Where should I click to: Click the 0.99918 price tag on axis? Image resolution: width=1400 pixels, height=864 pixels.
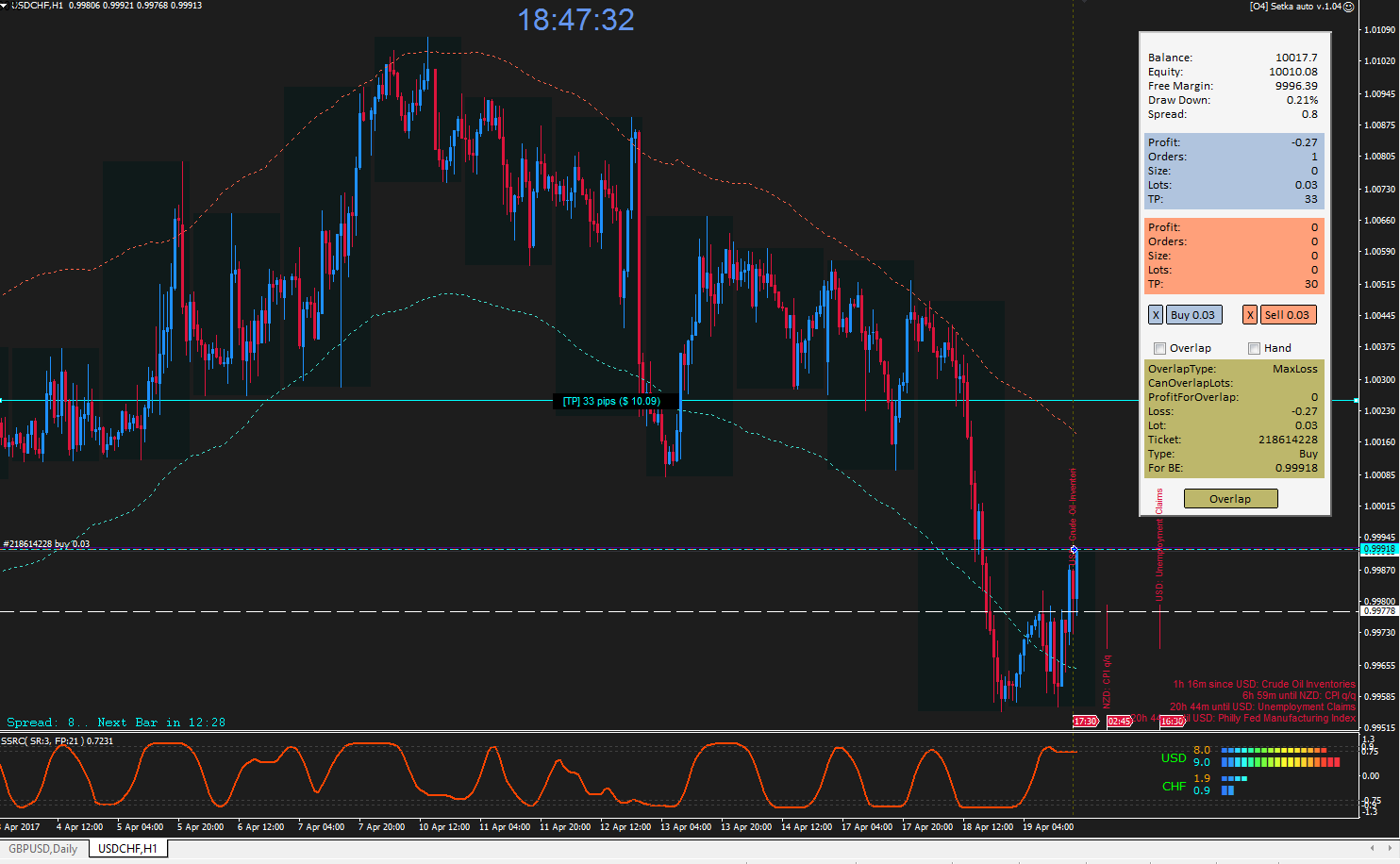pos(1378,549)
